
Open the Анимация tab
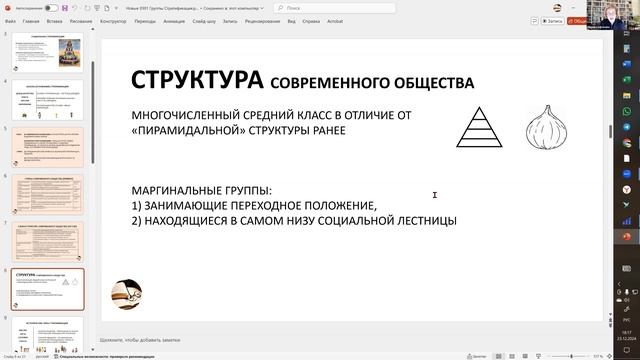tap(174, 21)
